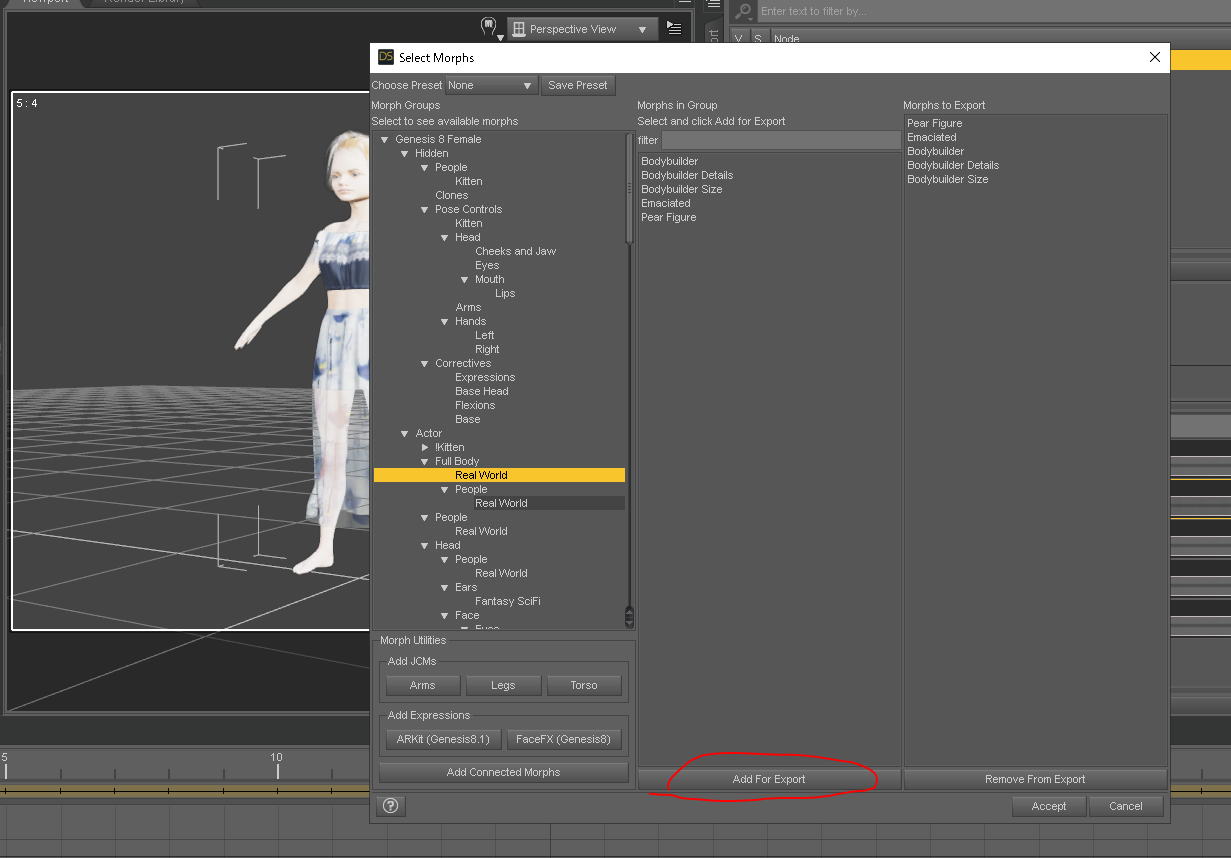
Task: Click the search magnifier icon
Action: pyautogui.click(x=743, y=12)
